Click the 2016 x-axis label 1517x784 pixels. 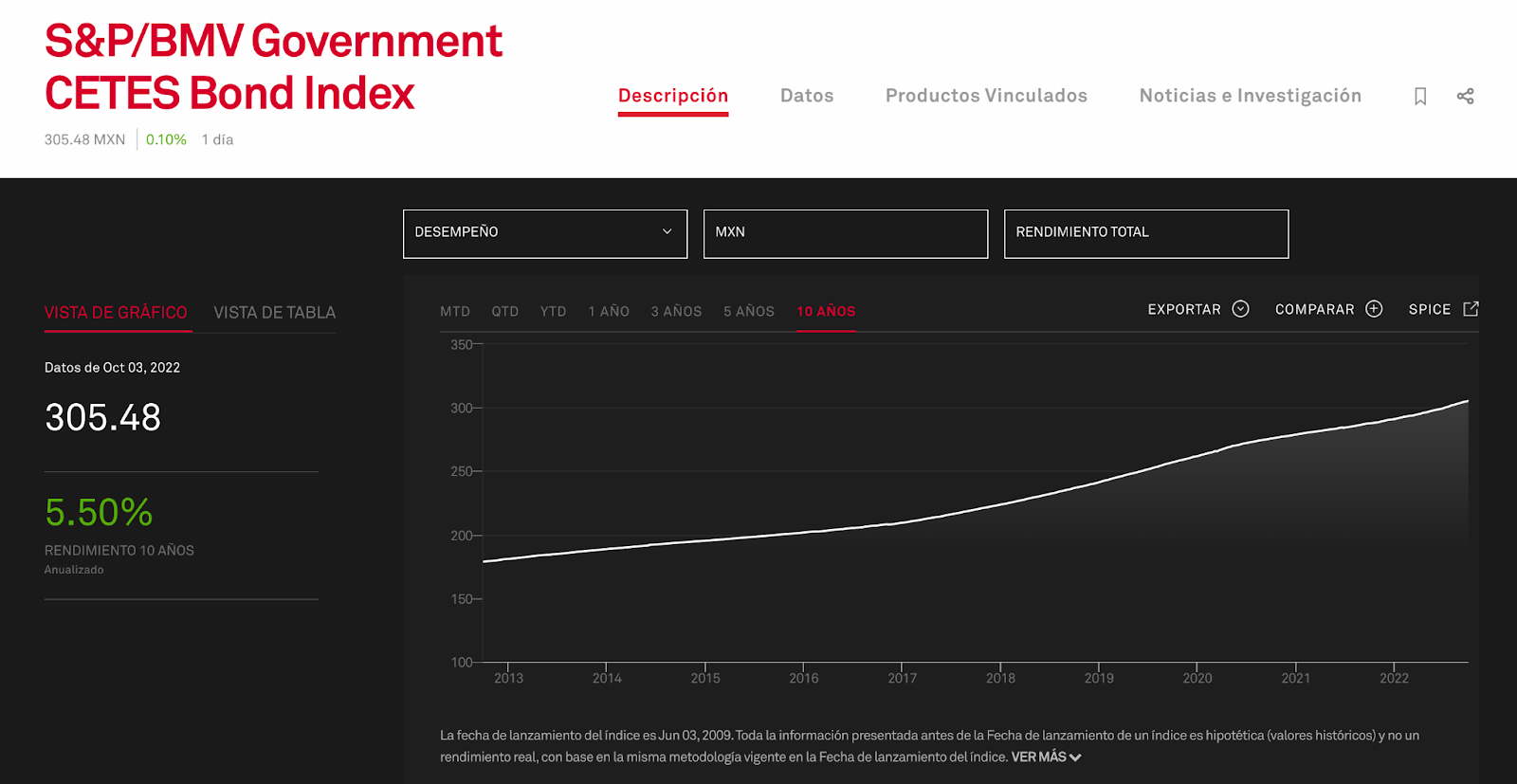pyautogui.click(x=804, y=678)
